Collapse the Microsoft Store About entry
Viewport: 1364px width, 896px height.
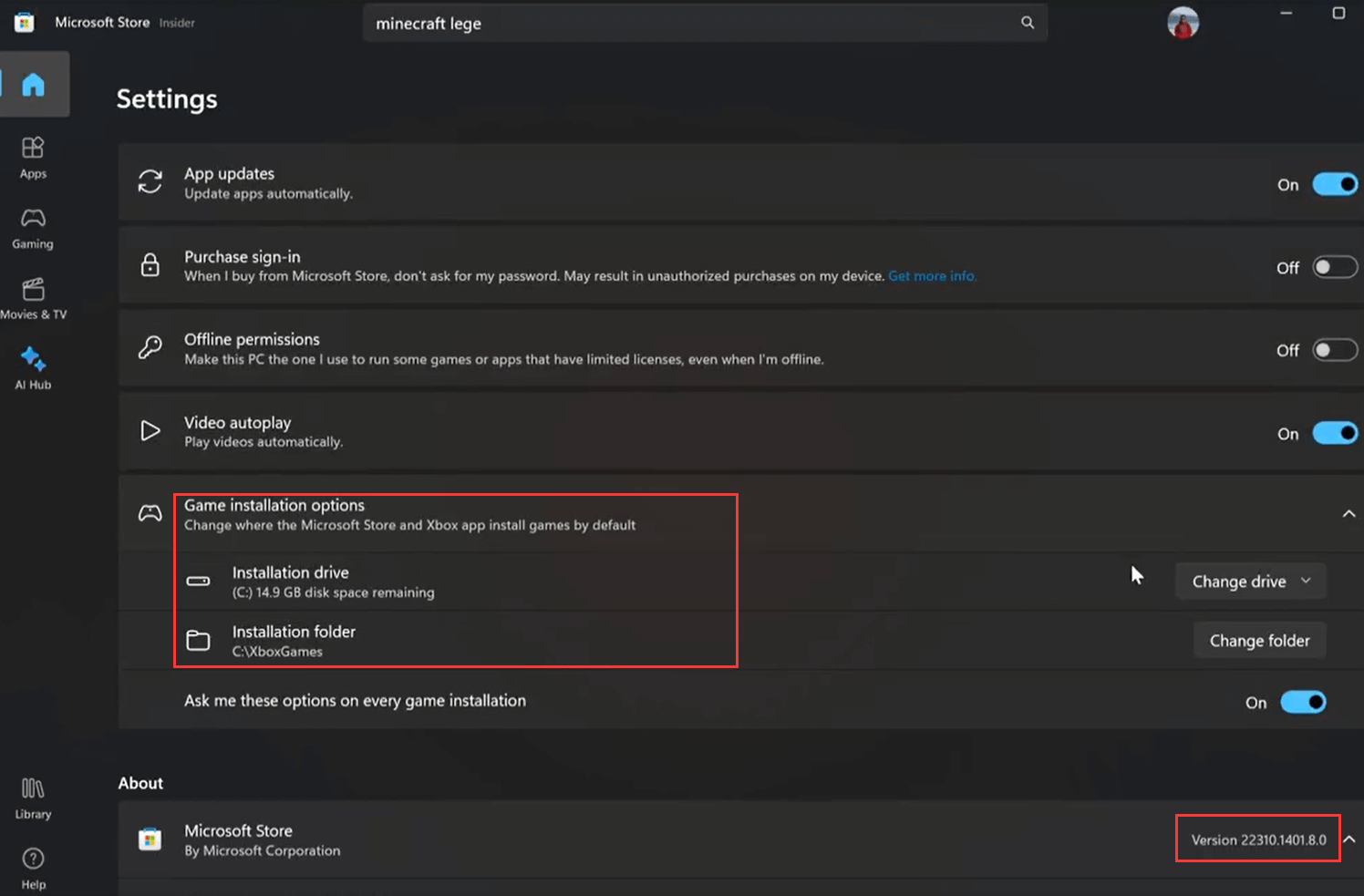1349,839
